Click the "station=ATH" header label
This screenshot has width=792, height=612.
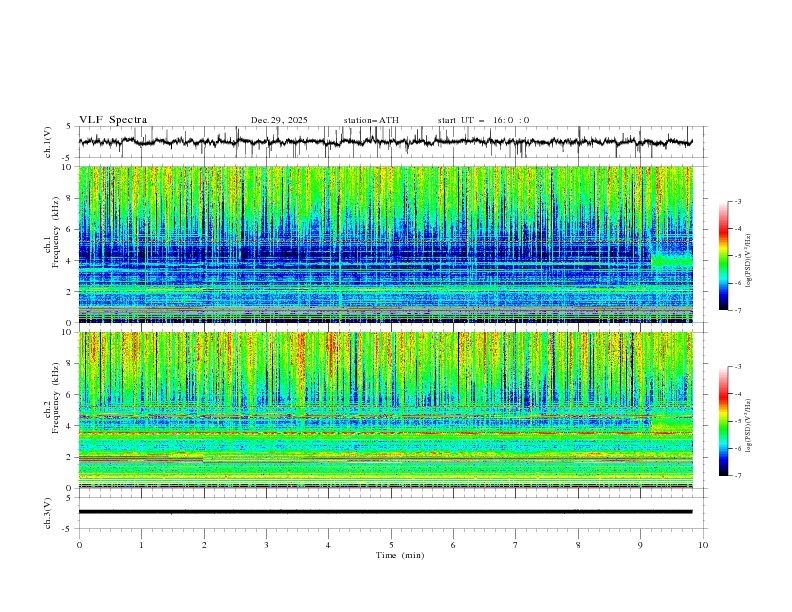371,120
